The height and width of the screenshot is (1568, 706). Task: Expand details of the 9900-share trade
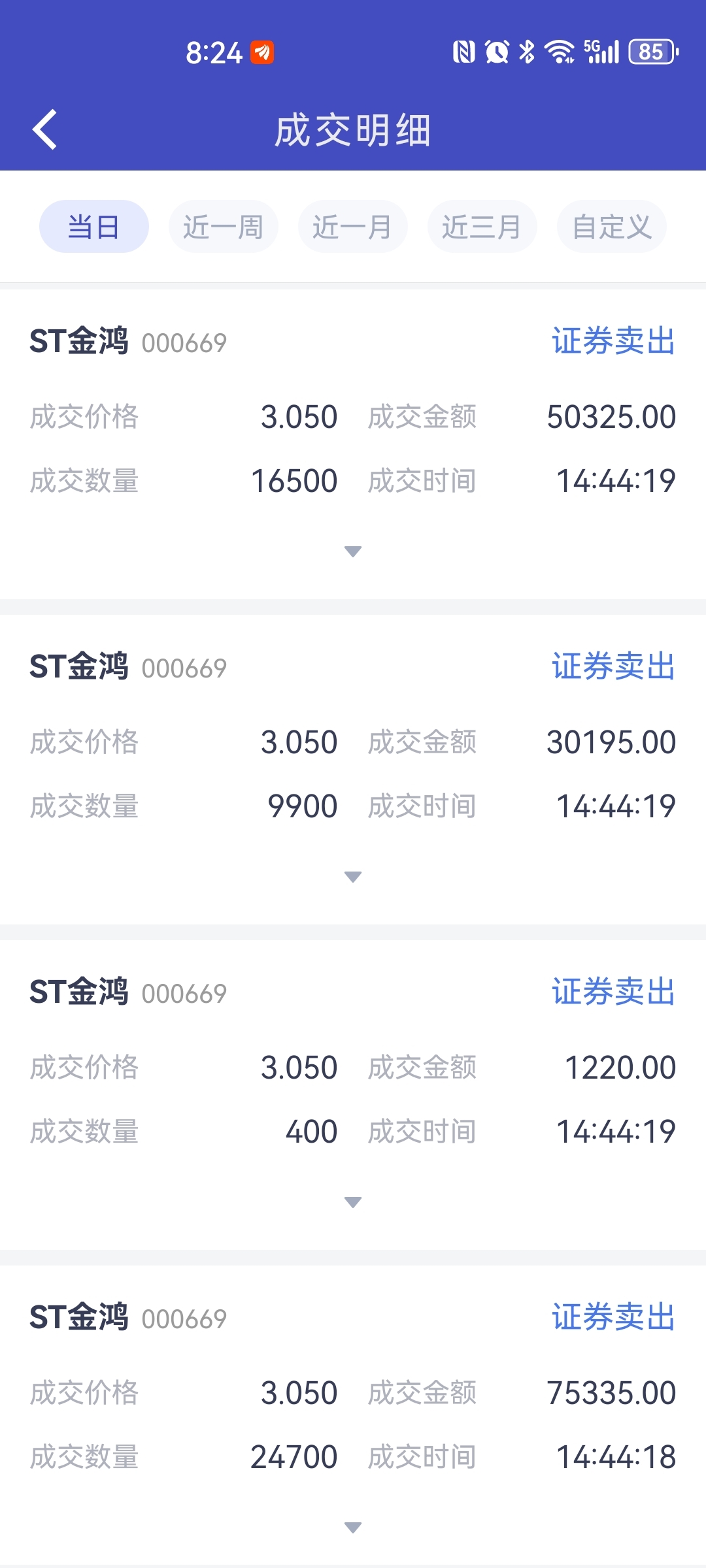point(353,877)
